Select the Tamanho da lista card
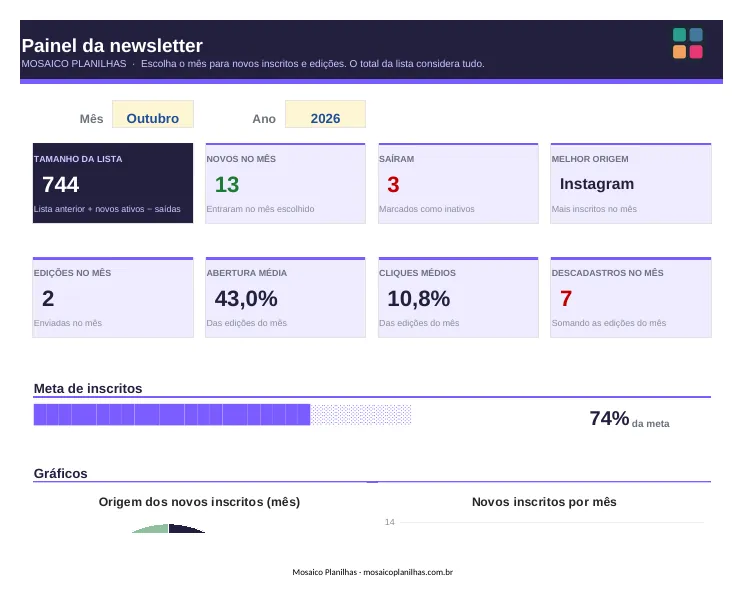 click(113, 183)
